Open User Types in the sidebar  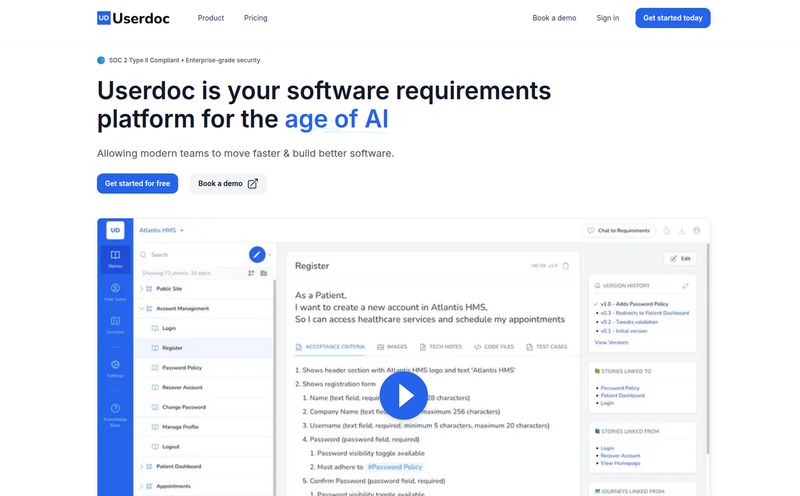pyautogui.click(x=115, y=292)
